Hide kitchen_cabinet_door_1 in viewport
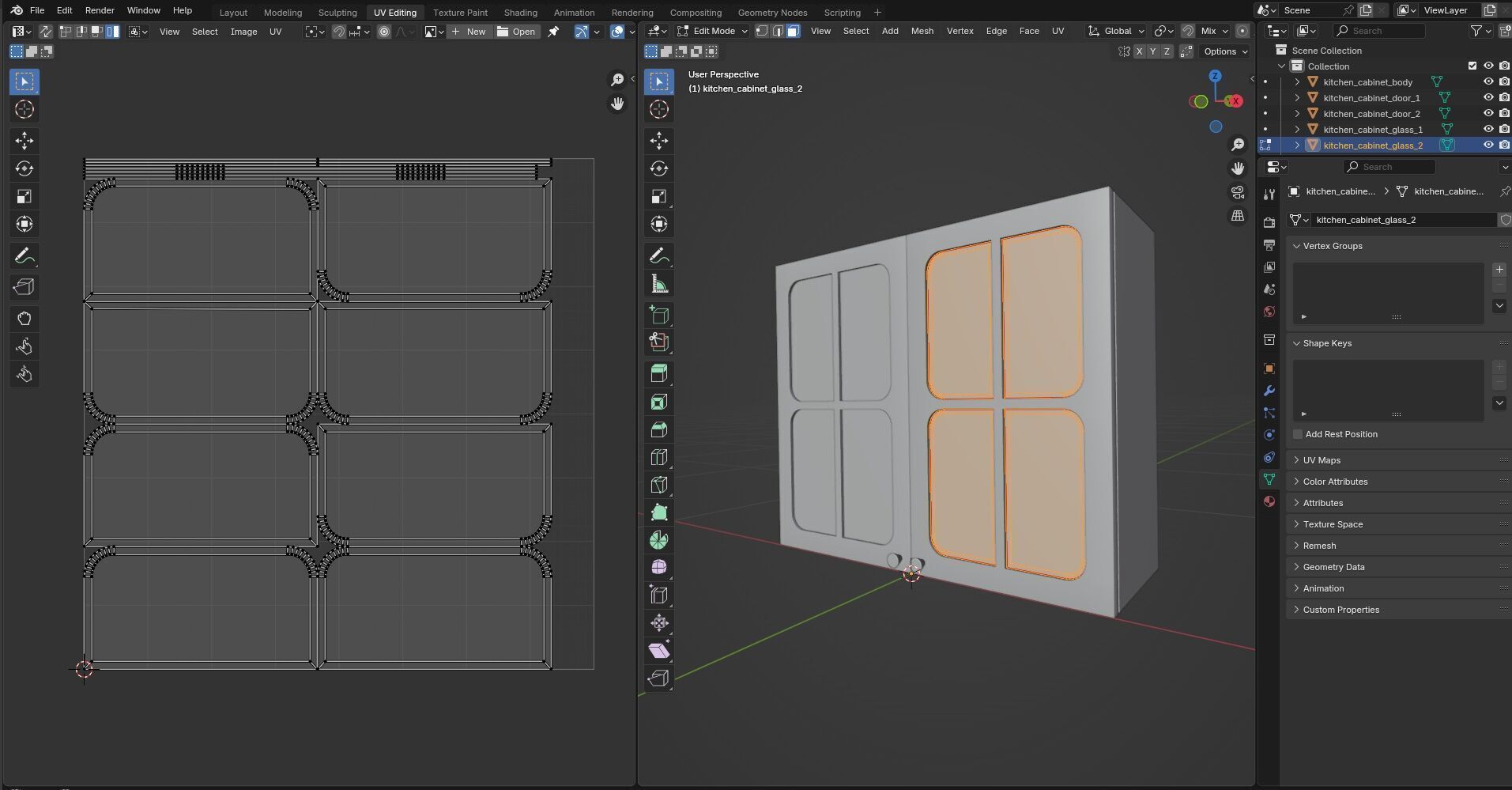The height and width of the screenshot is (790, 1512). click(x=1488, y=98)
